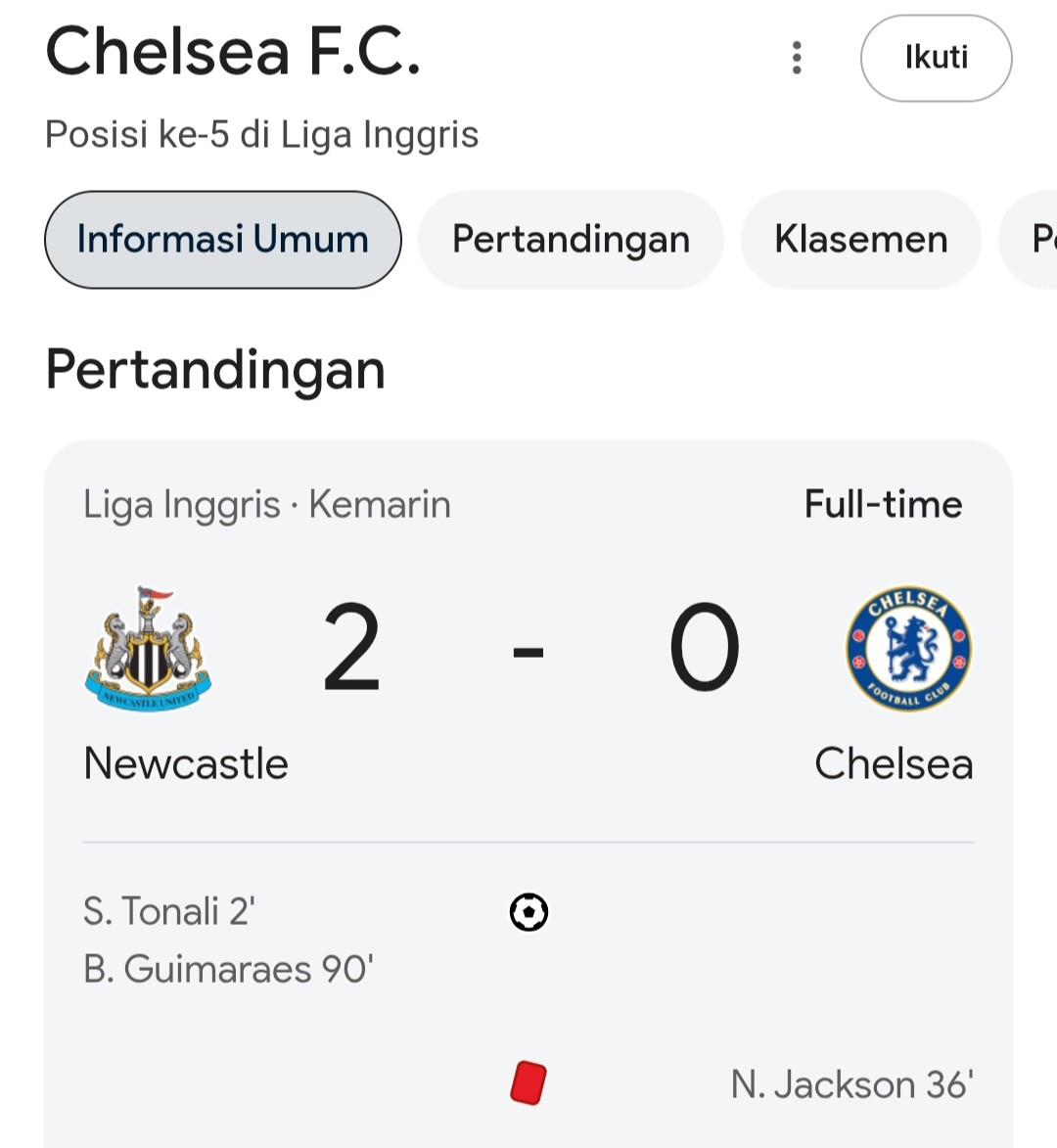Click the Full-time status text
This screenshot has width=1057, height=1148.
(x=884, y=504)
